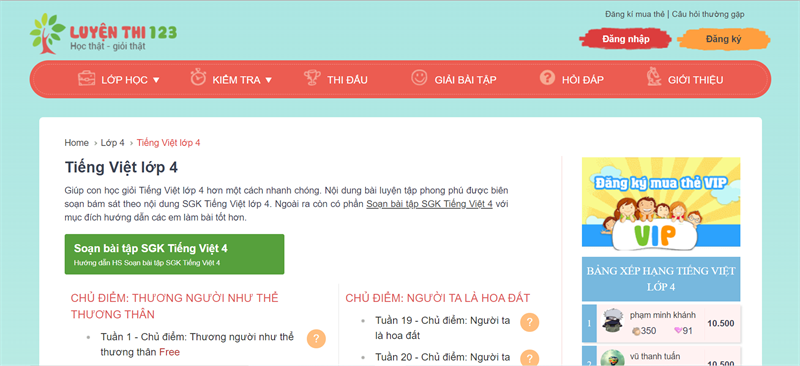Click the Đăng nhập button
800x366 pixels.
click(x=626, y=39)
